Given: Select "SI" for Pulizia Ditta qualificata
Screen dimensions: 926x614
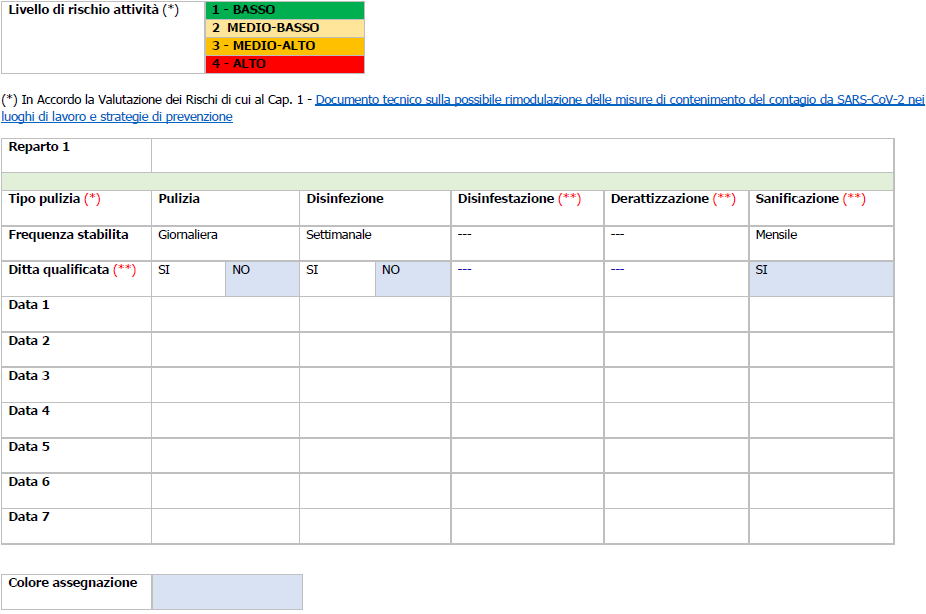Looking at the screenshot, I should pyautogui.click(x=188, y=279).
